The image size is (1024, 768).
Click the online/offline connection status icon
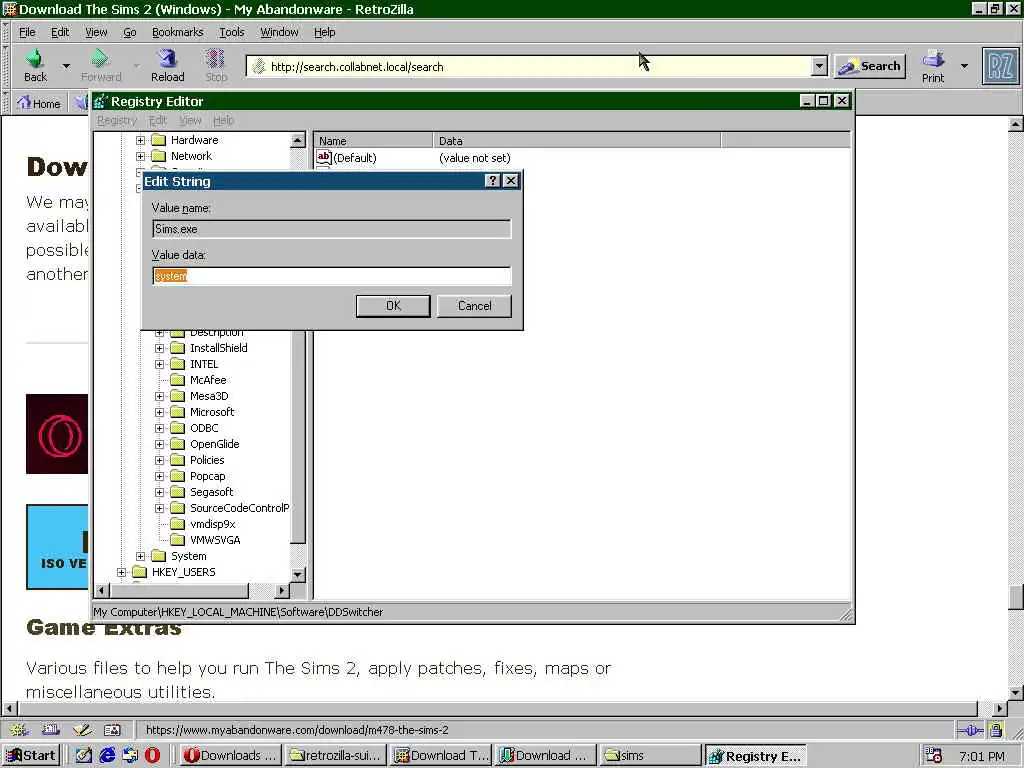tap(969, 730)
